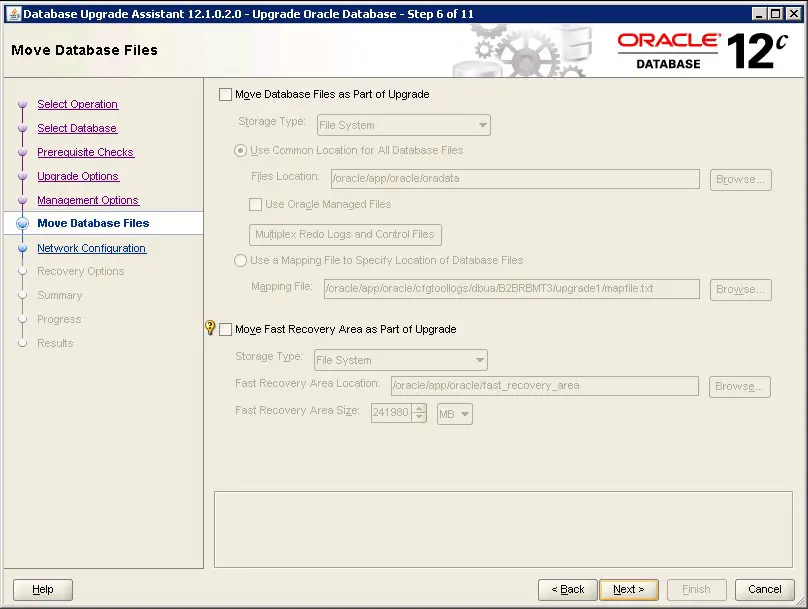Click the Fast Recovery Area Location field
Image resolution: width=808 pixels, height=609 pixels.
[545, 386]
